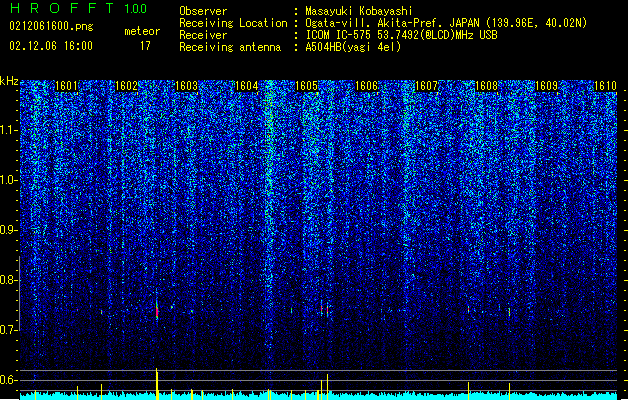Click the Receiving Location label
The height and width of the screenshot is (400, 629).
233,23
